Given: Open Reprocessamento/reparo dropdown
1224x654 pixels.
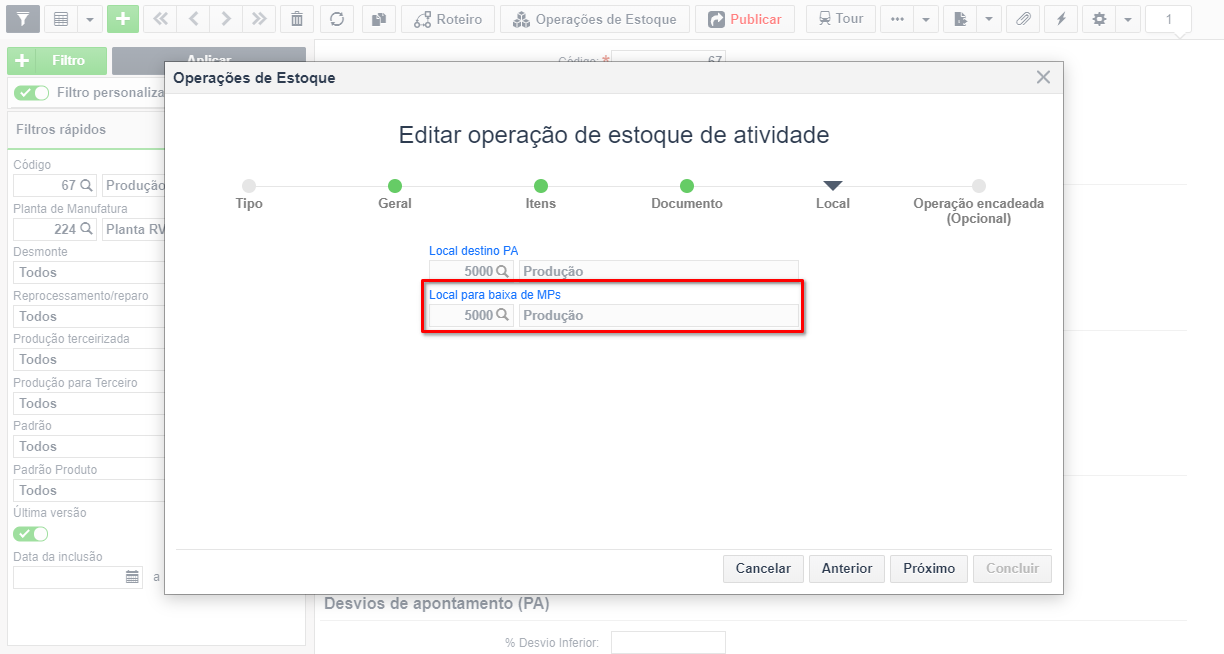Looking at the screenshot, I should coord(88,316).
